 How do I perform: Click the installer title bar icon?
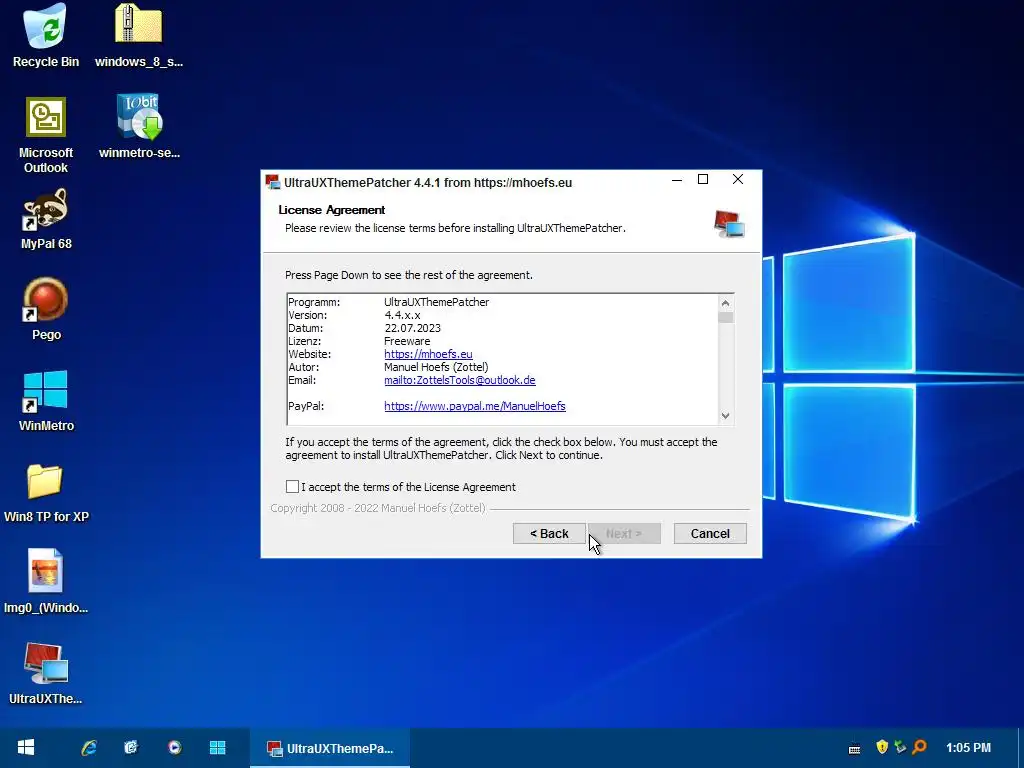(x=272, y=182)
